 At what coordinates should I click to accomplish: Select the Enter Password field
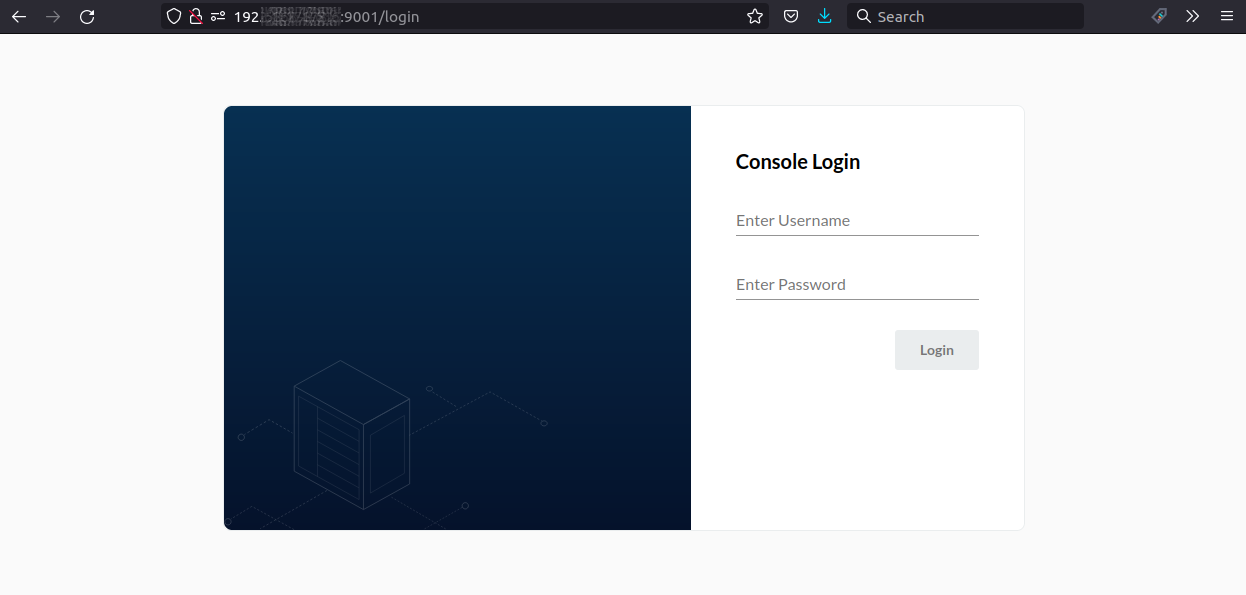tap(856, 284)
